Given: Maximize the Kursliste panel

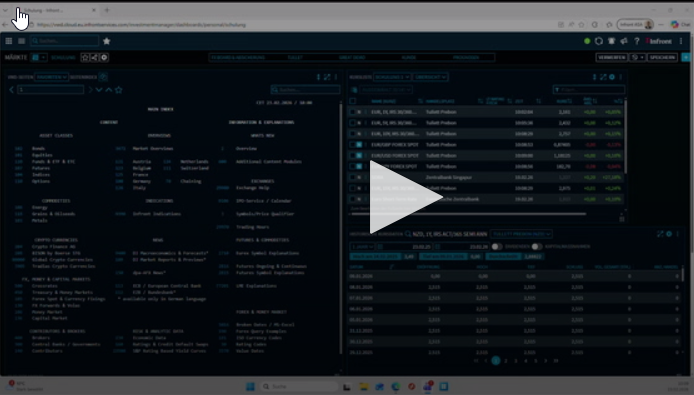Looking at the screenshot, I should [x=603, y=77].
